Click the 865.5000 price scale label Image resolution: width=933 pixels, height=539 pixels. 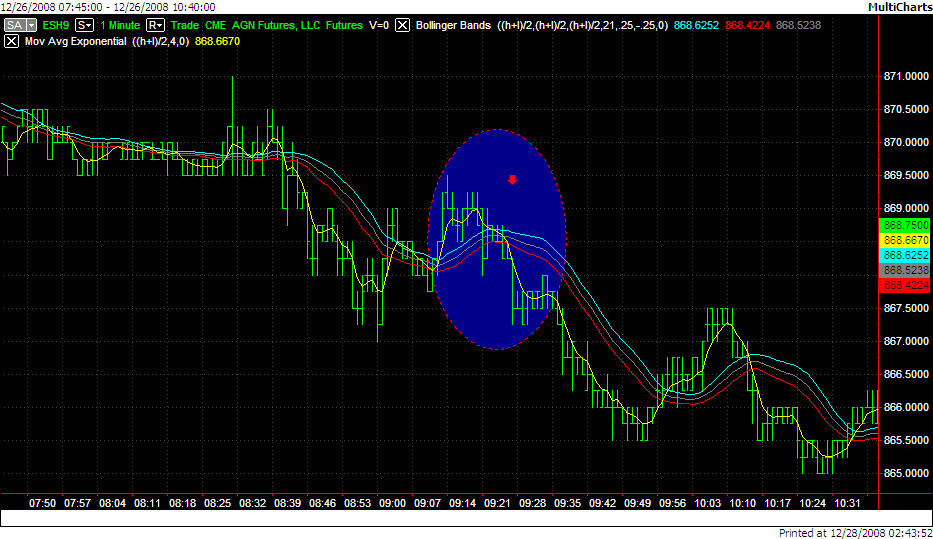tap(906, 441)
